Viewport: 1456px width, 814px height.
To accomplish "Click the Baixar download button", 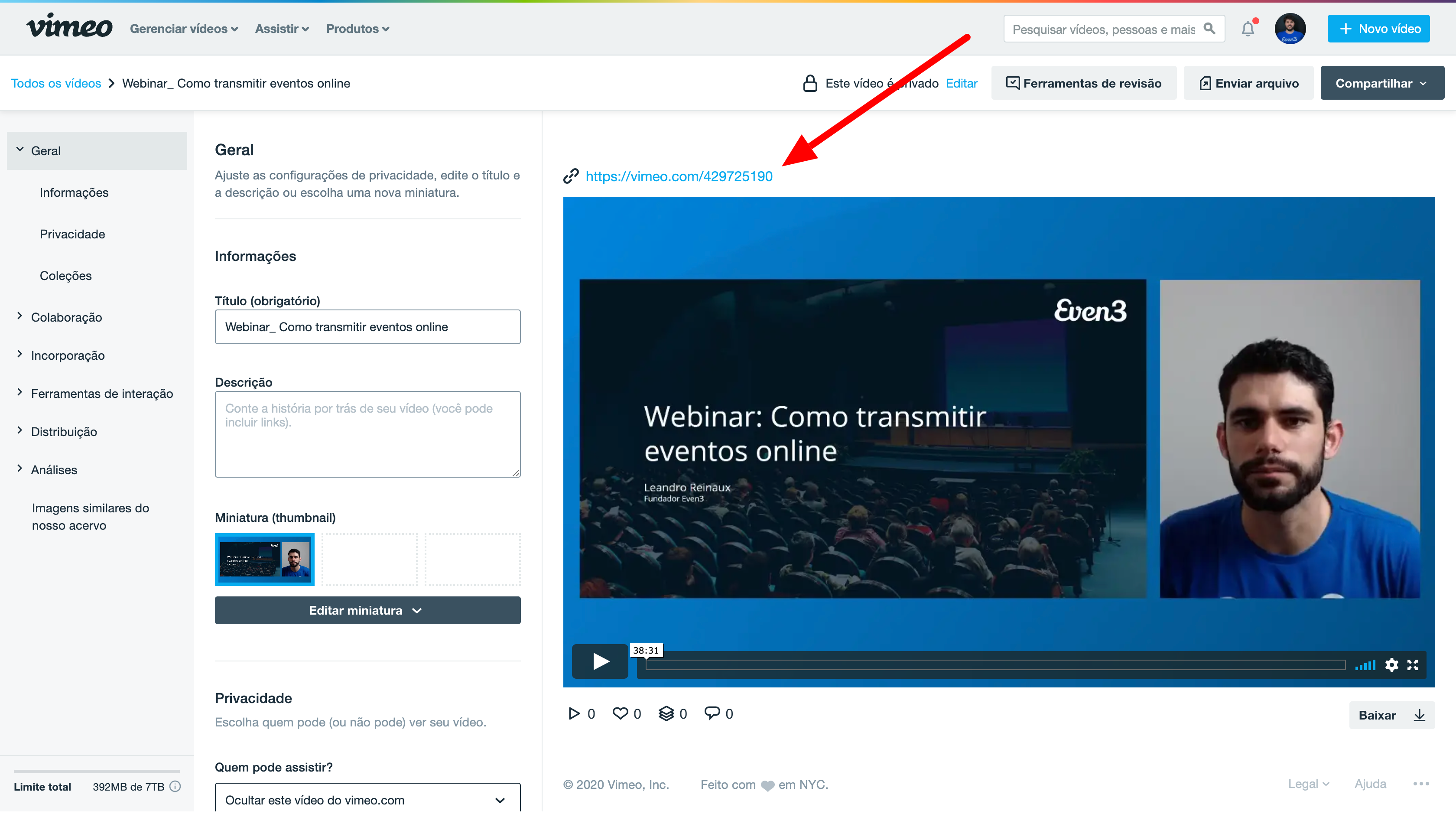I will pyautogui.click(x=1391, y=715).
